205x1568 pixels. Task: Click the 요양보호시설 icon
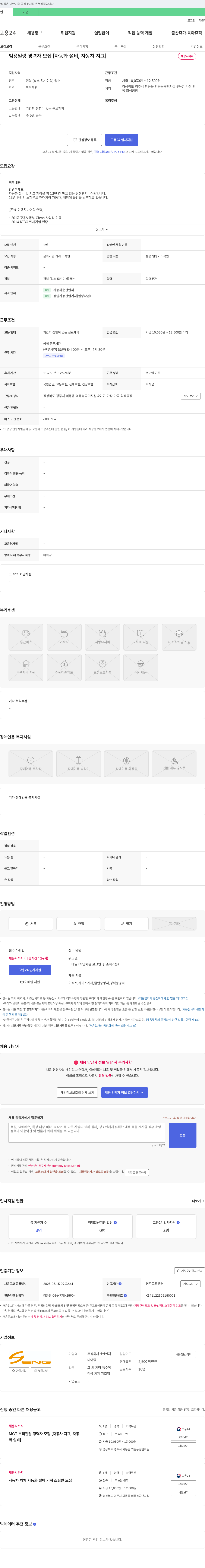coord(102,667)
